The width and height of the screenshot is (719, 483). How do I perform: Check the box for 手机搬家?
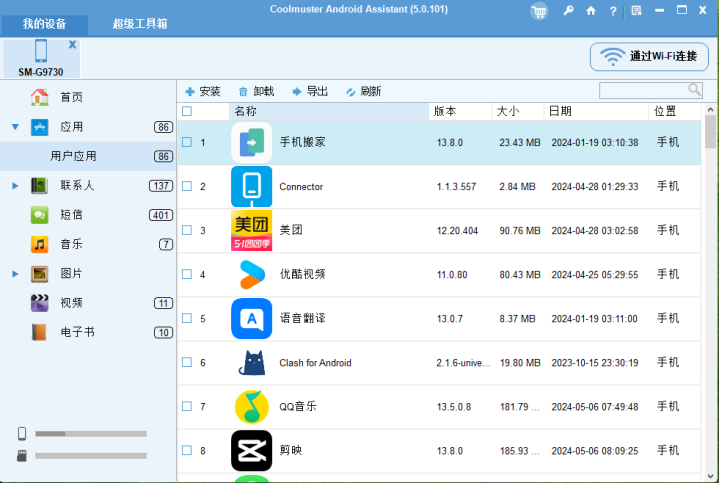click(187, 142)
